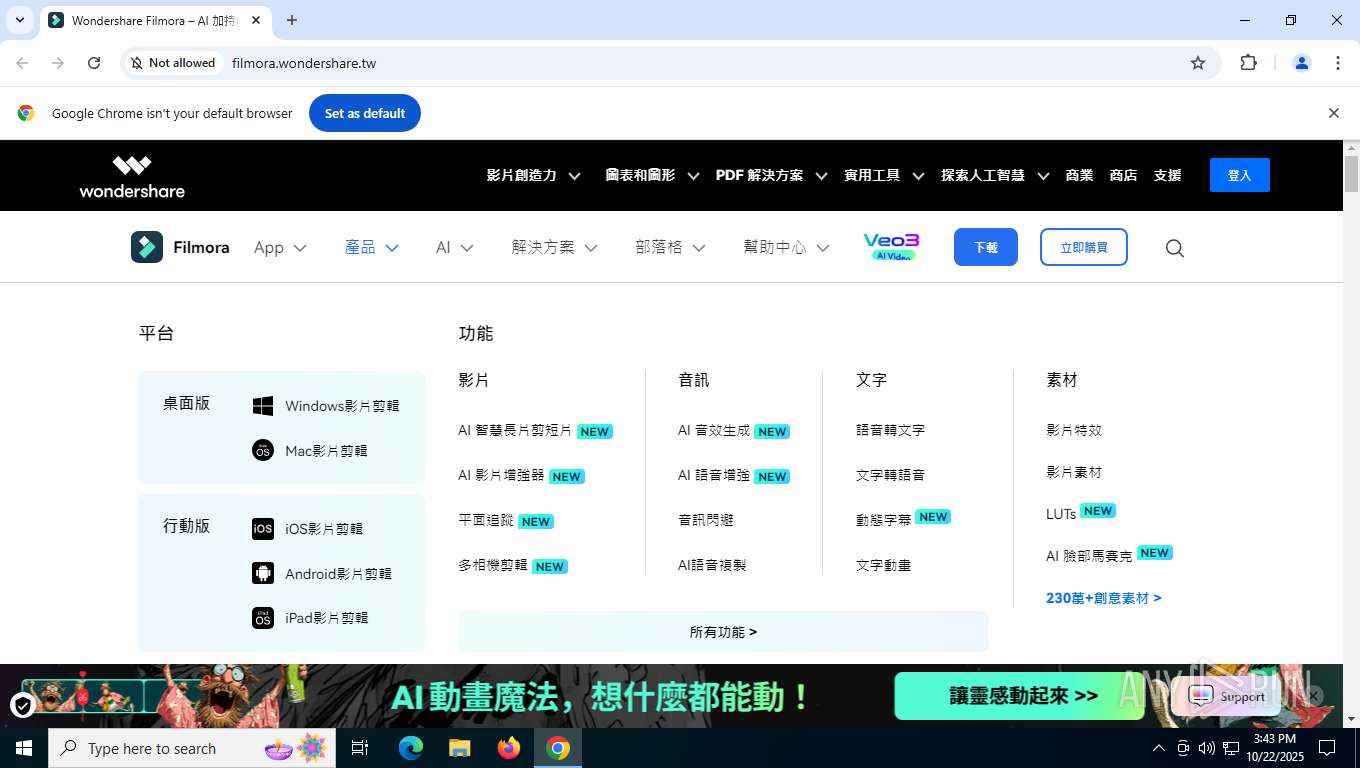The width and height of the screenshot is (1360, 768).
Task: Reload the page
Action: point(94,63)
